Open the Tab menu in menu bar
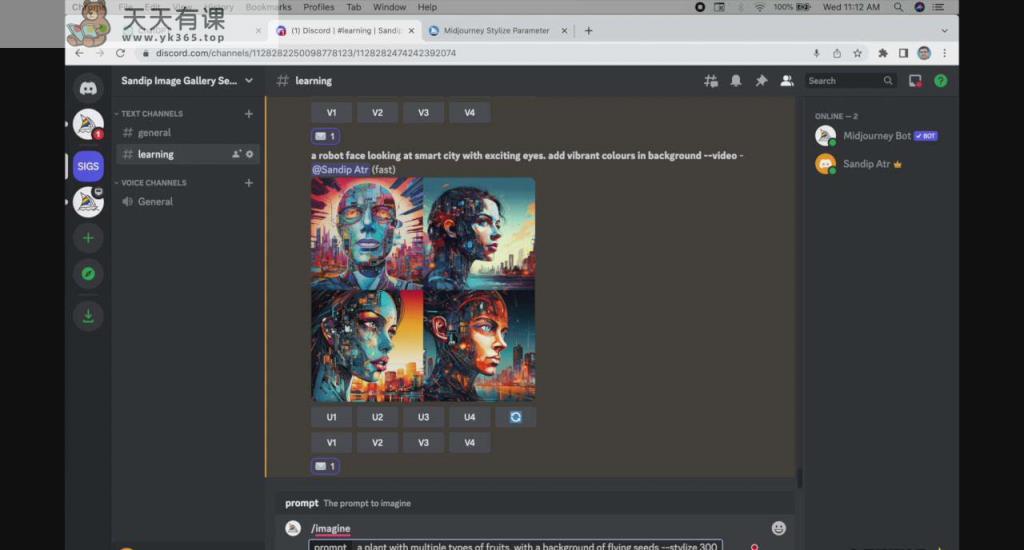 [354, 7]
